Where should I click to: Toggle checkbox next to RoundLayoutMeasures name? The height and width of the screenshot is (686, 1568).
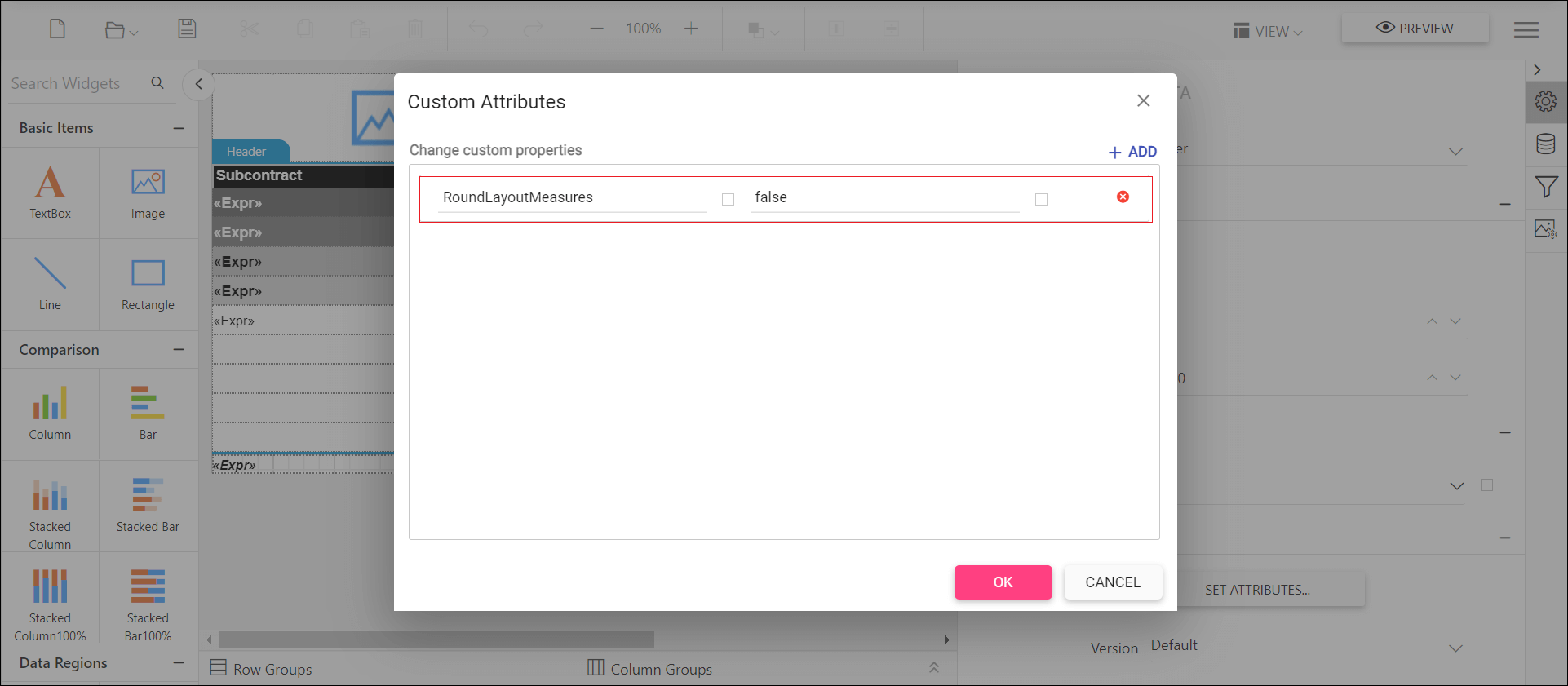pos(728,199)
